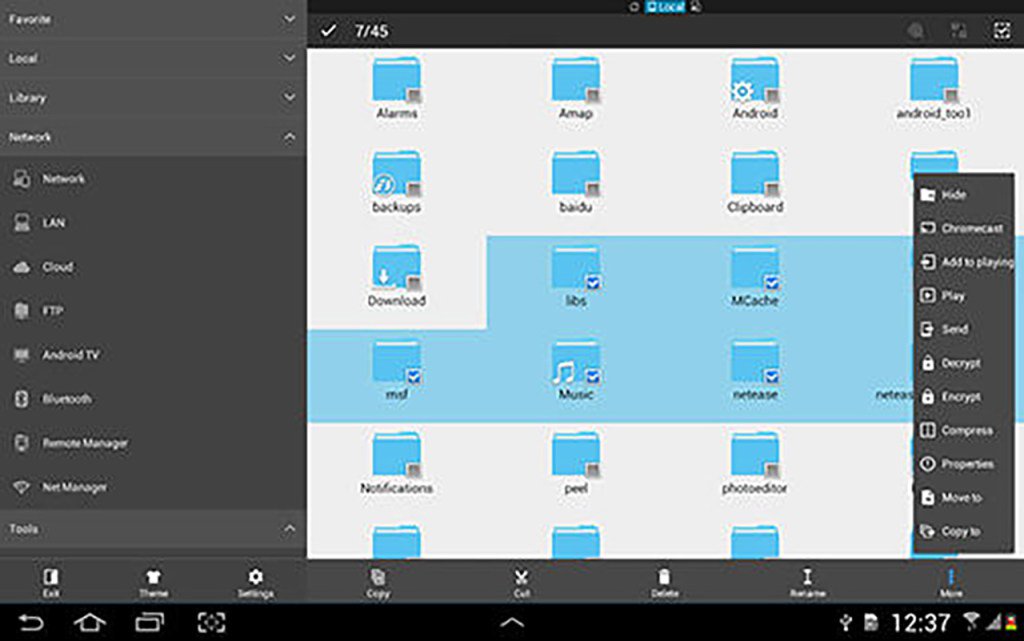
Task: Check the backups folder checkbox
Action: tap(414, 189)
